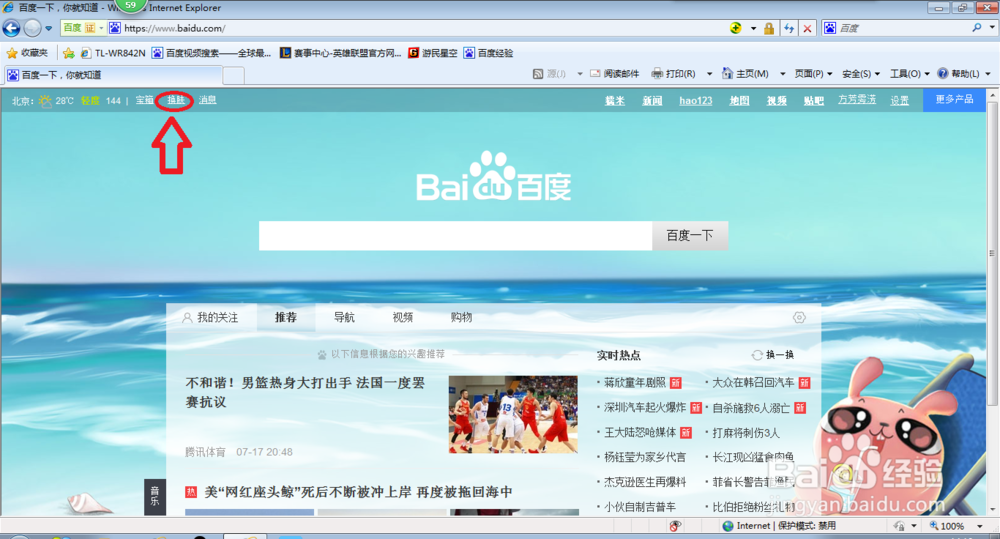Stop loading with the red X icon
1000x539 pixels.
pyautogui.click(x=807, y=28)
